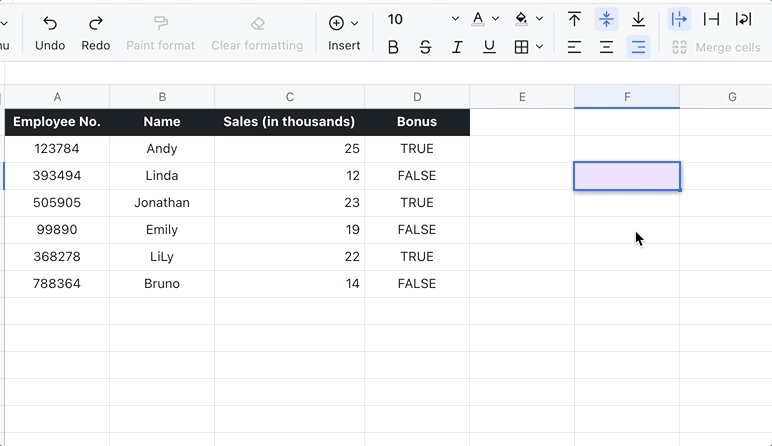The width and height of the screenshot is (772, 446).
Task: Apply bold formatting
Action: click(393, 47)
